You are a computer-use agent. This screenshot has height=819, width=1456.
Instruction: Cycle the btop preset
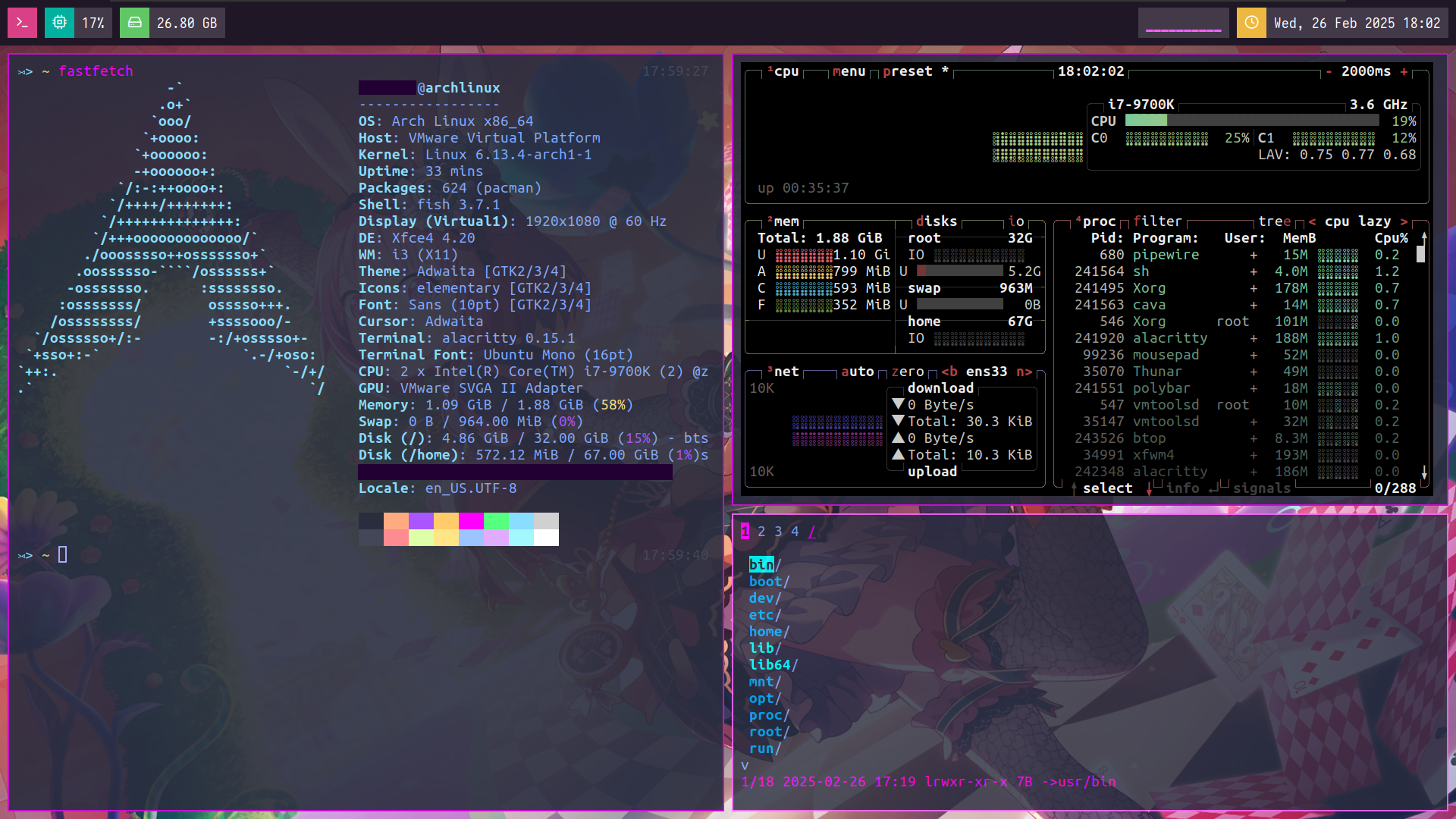tap(915, 71)
